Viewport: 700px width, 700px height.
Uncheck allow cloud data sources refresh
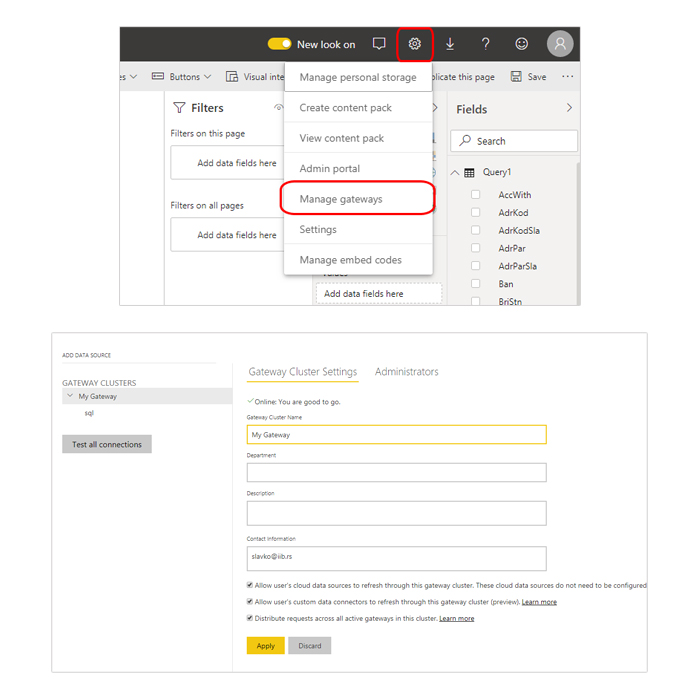click(250, 585)
